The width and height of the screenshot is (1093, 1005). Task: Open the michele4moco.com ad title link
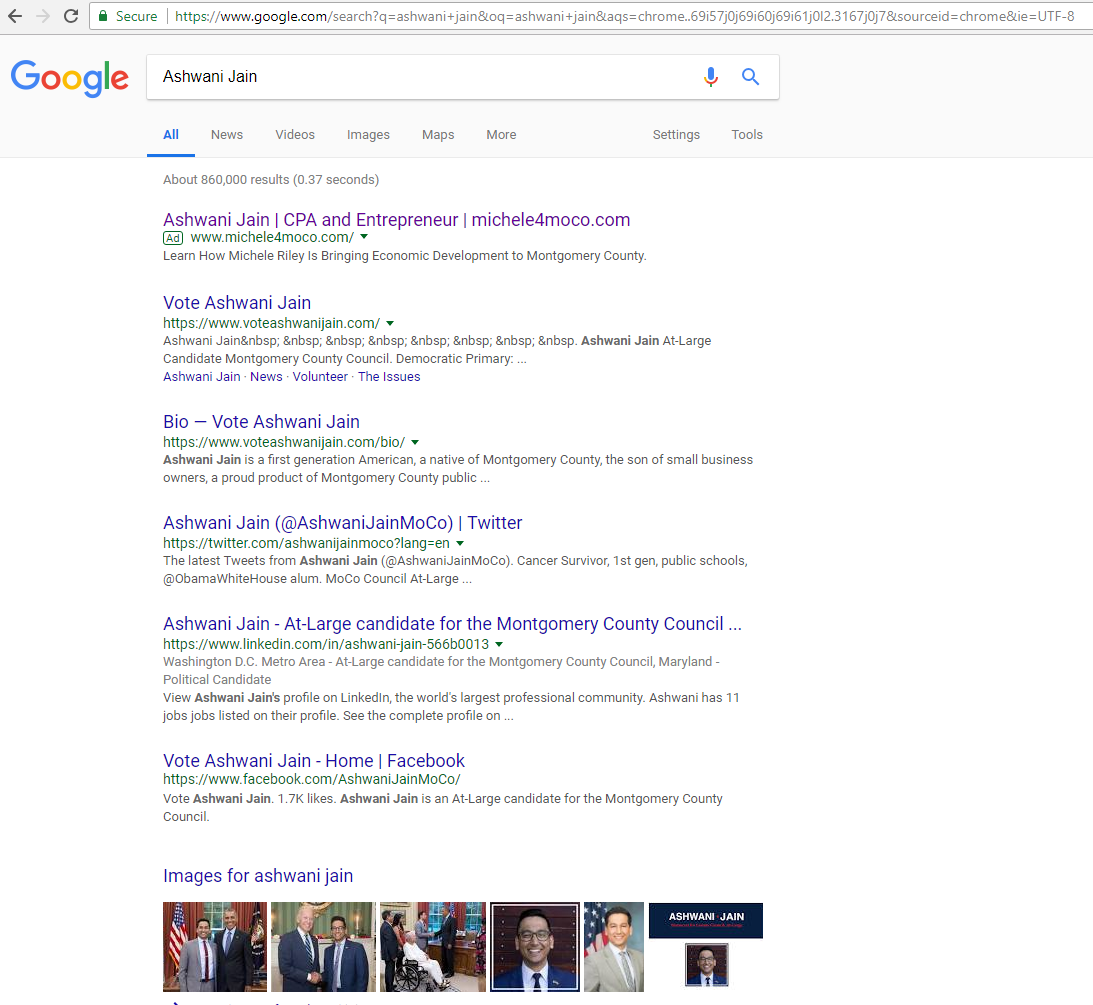click(x=397, y=220)
